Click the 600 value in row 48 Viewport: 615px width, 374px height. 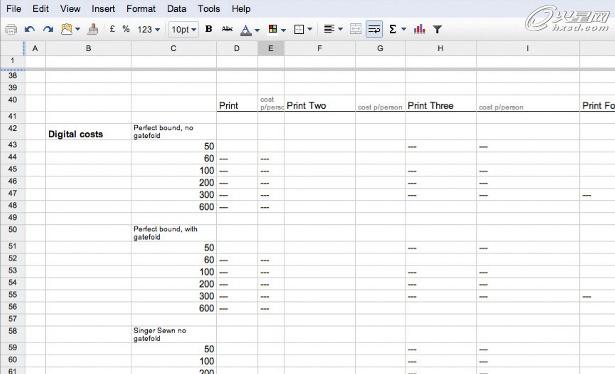tap(206, 207)
